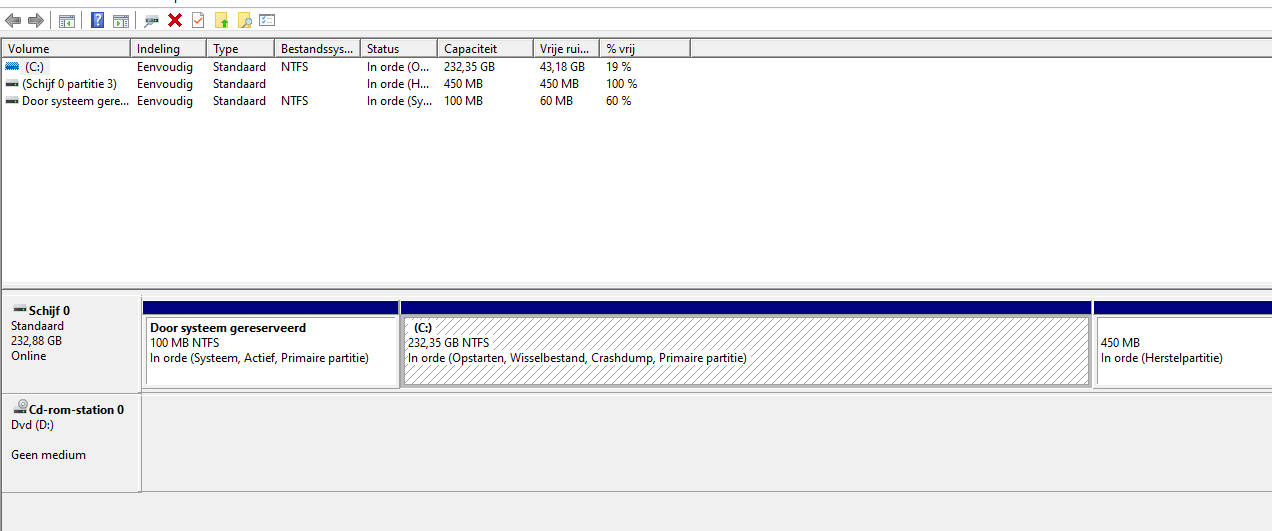Screen dimensions: 1272x531
Task: Click the Cd-rom-station 0 label panel
Action: [71, 442]
